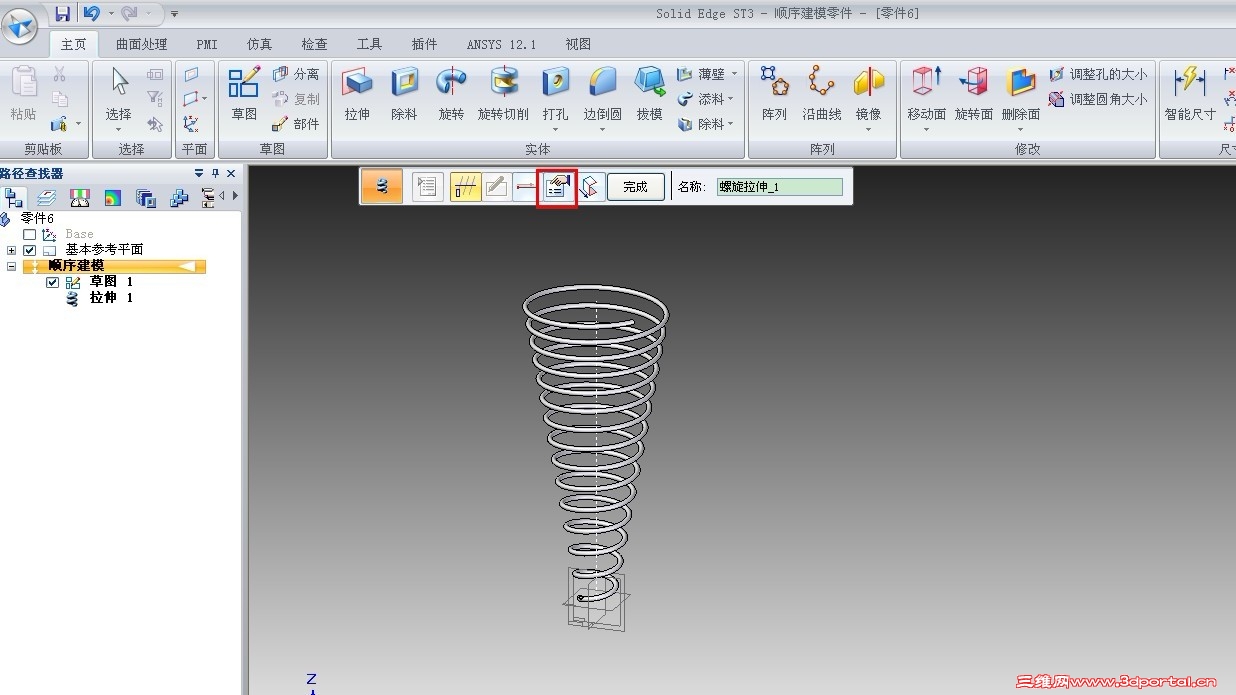
Task: Open the PMI ribbon tab
Action: click(x=207, y=44)
